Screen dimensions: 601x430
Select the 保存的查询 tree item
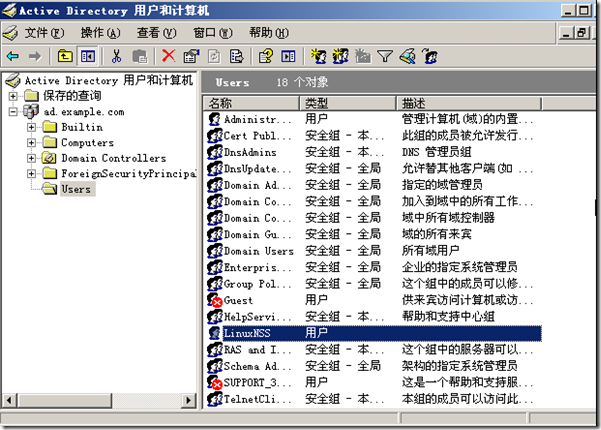pos(72,96)
